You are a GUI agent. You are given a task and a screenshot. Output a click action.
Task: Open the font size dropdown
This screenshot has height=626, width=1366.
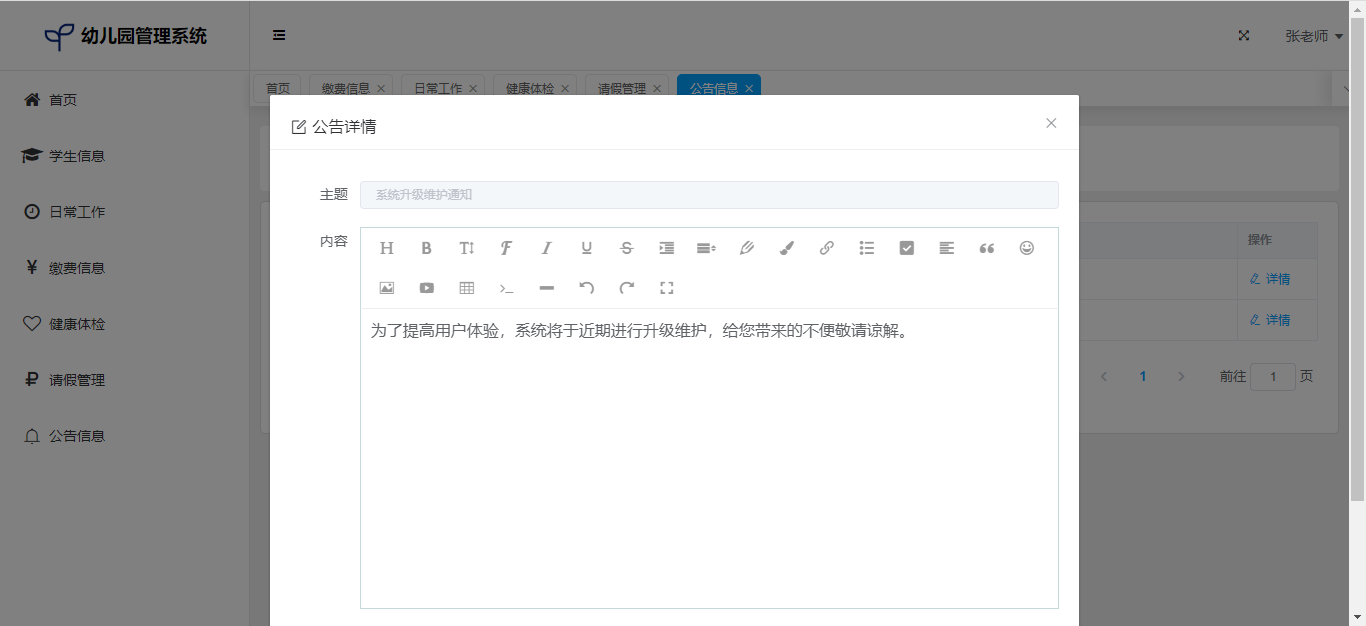point(466,248)
